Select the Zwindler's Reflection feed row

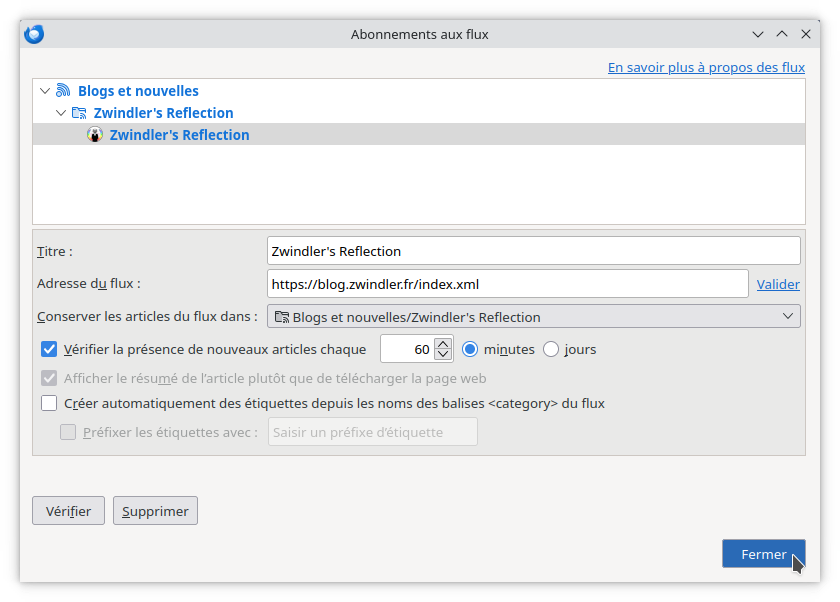pyautogui.click(x=180, y=135)
